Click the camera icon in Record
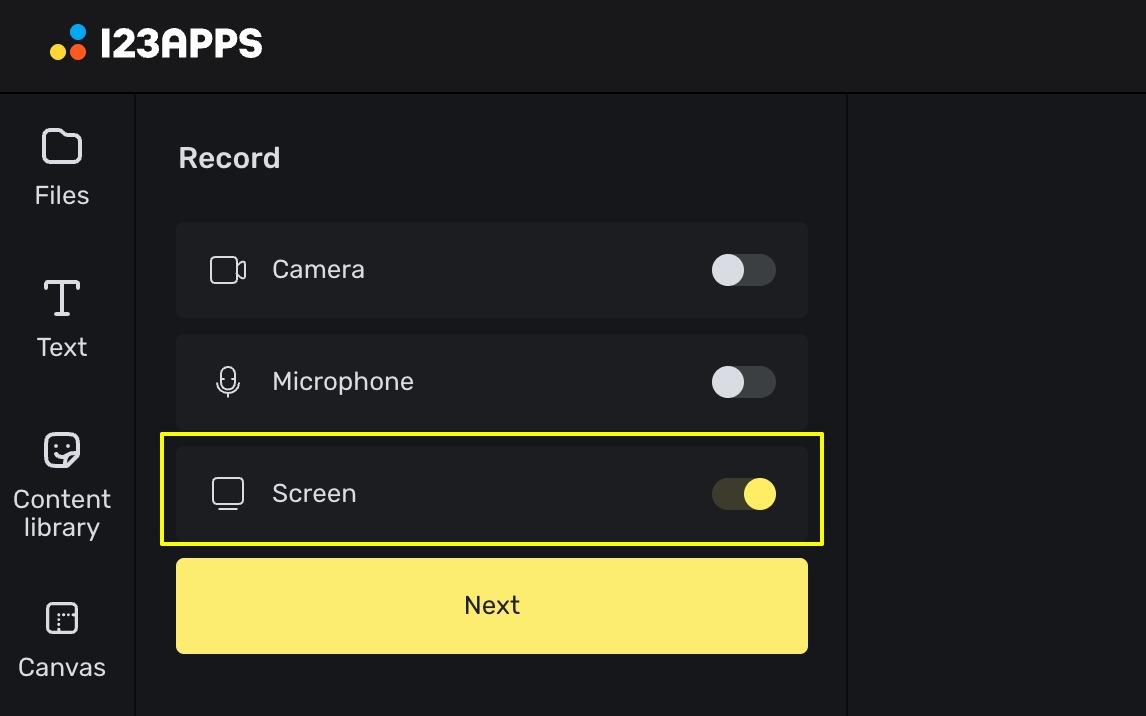1146x716 pixels. 228,270
